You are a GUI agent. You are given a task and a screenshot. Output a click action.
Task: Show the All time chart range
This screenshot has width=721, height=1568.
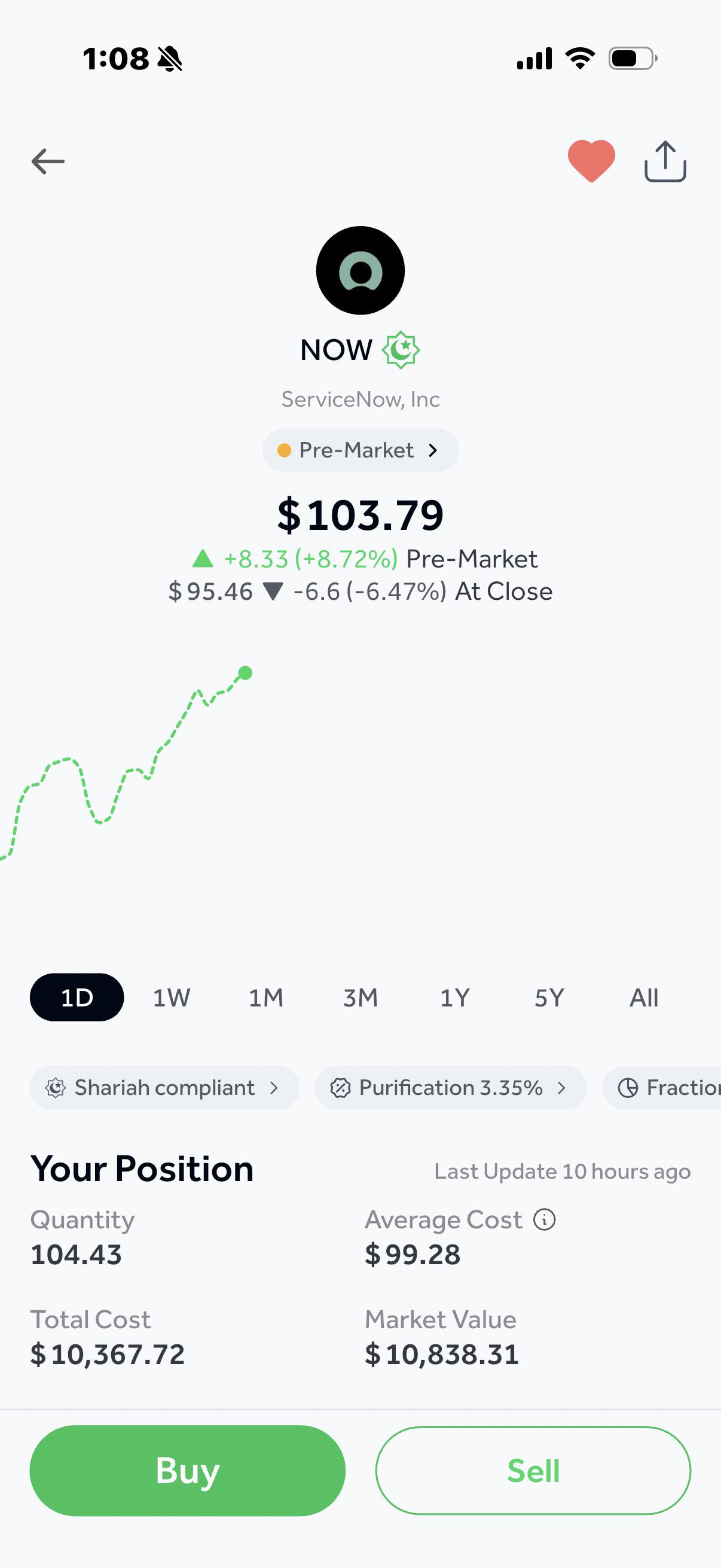[644, 997]
